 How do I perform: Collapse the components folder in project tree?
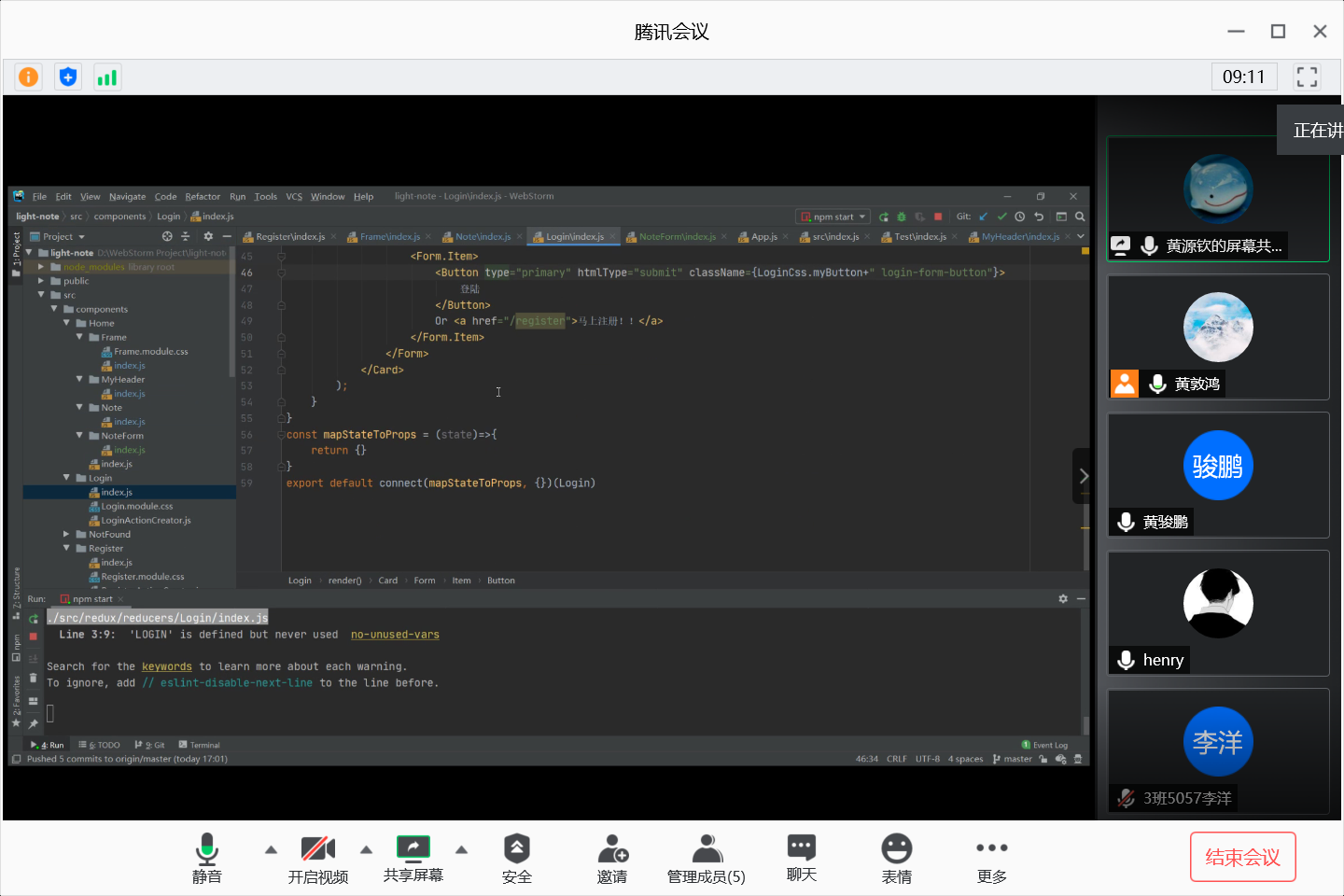54,309
